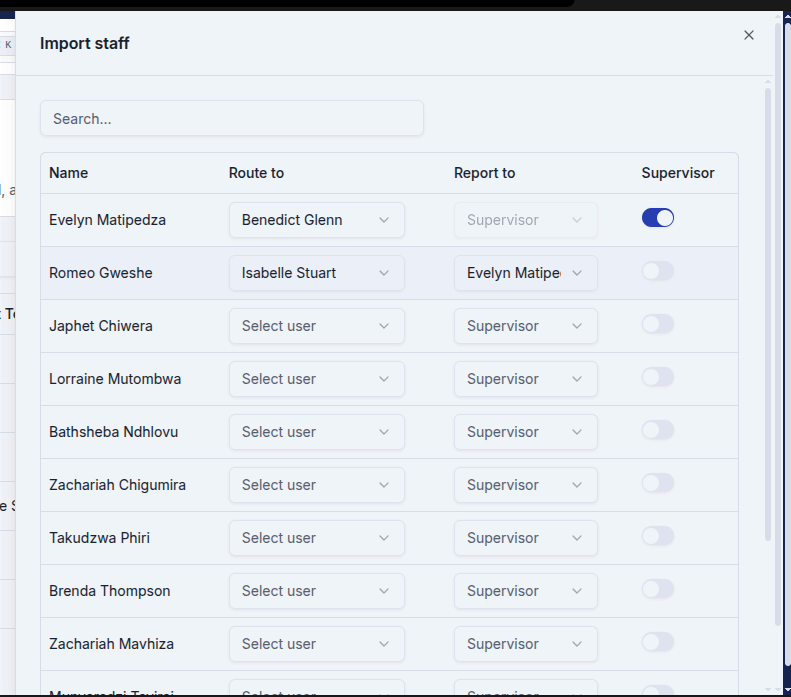Open Report to dropdown for Zachariah Mavhiza
Image resolution: width=791 pixels, height=697 pixels.
click(x=526, y=644)
